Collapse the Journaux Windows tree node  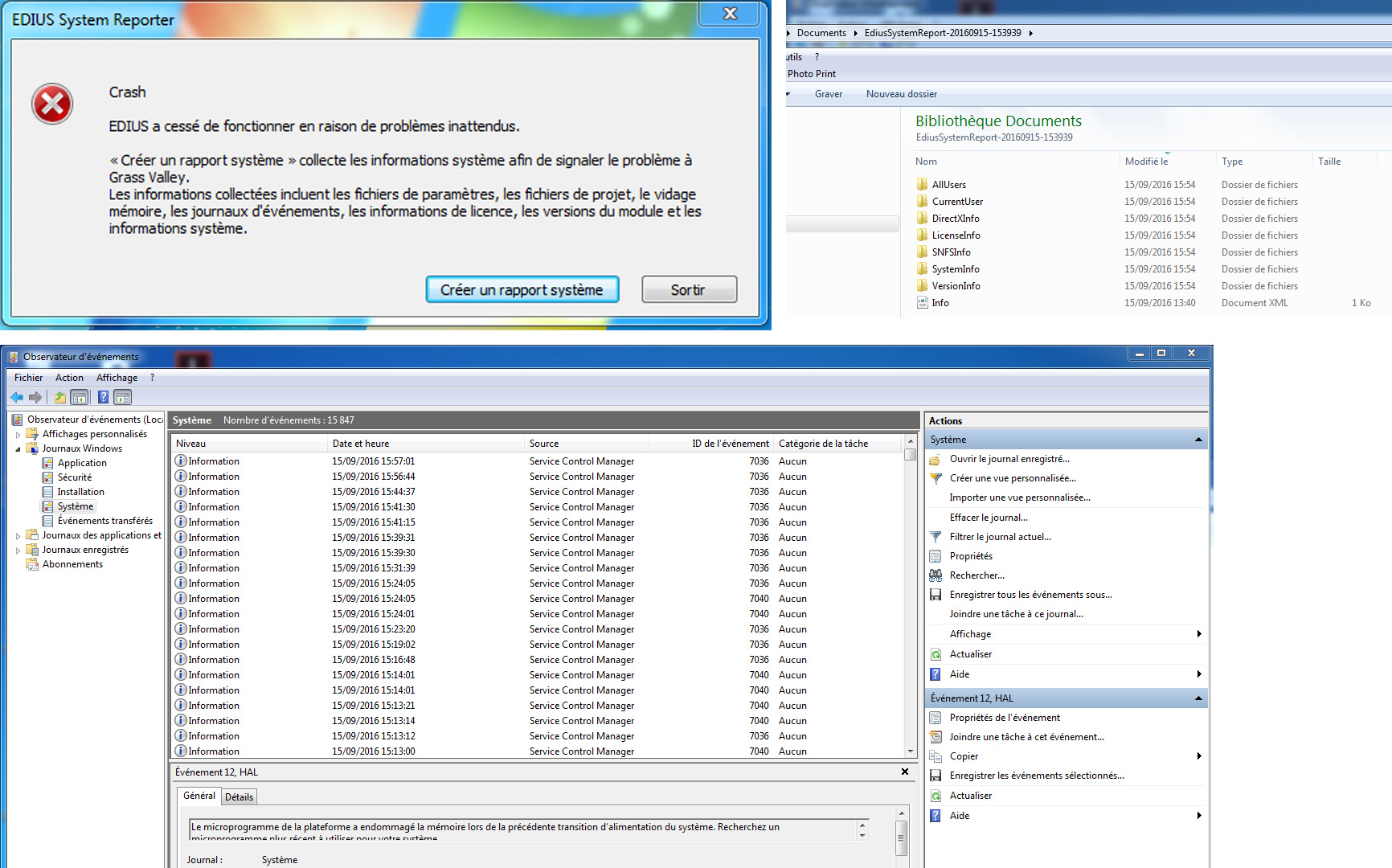[x=18, y=449]
